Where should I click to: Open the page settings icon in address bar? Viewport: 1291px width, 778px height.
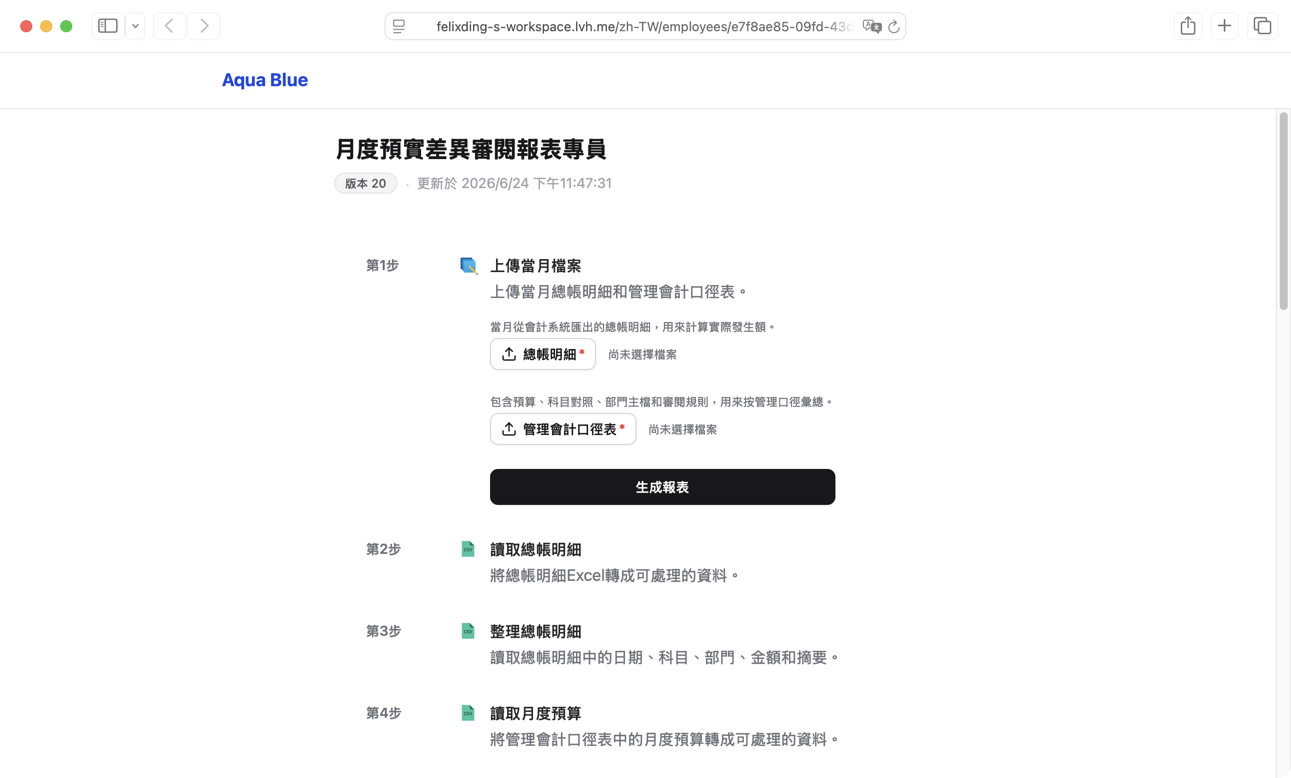[x=399, y=27]
